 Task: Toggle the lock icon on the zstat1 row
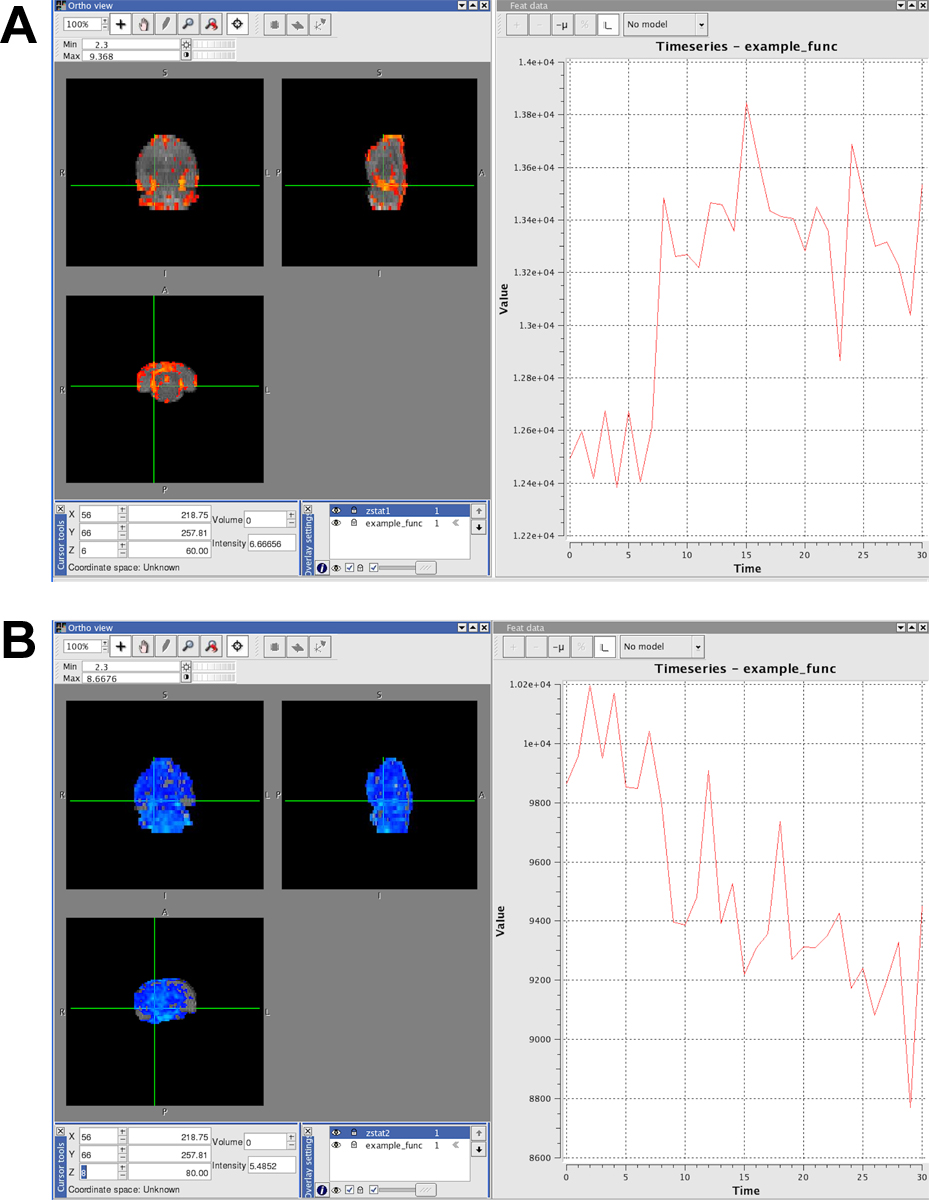point(354,510)
